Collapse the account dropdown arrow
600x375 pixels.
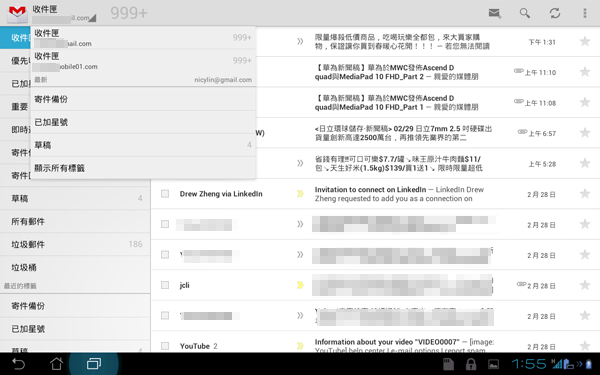[x=92, y=18]
